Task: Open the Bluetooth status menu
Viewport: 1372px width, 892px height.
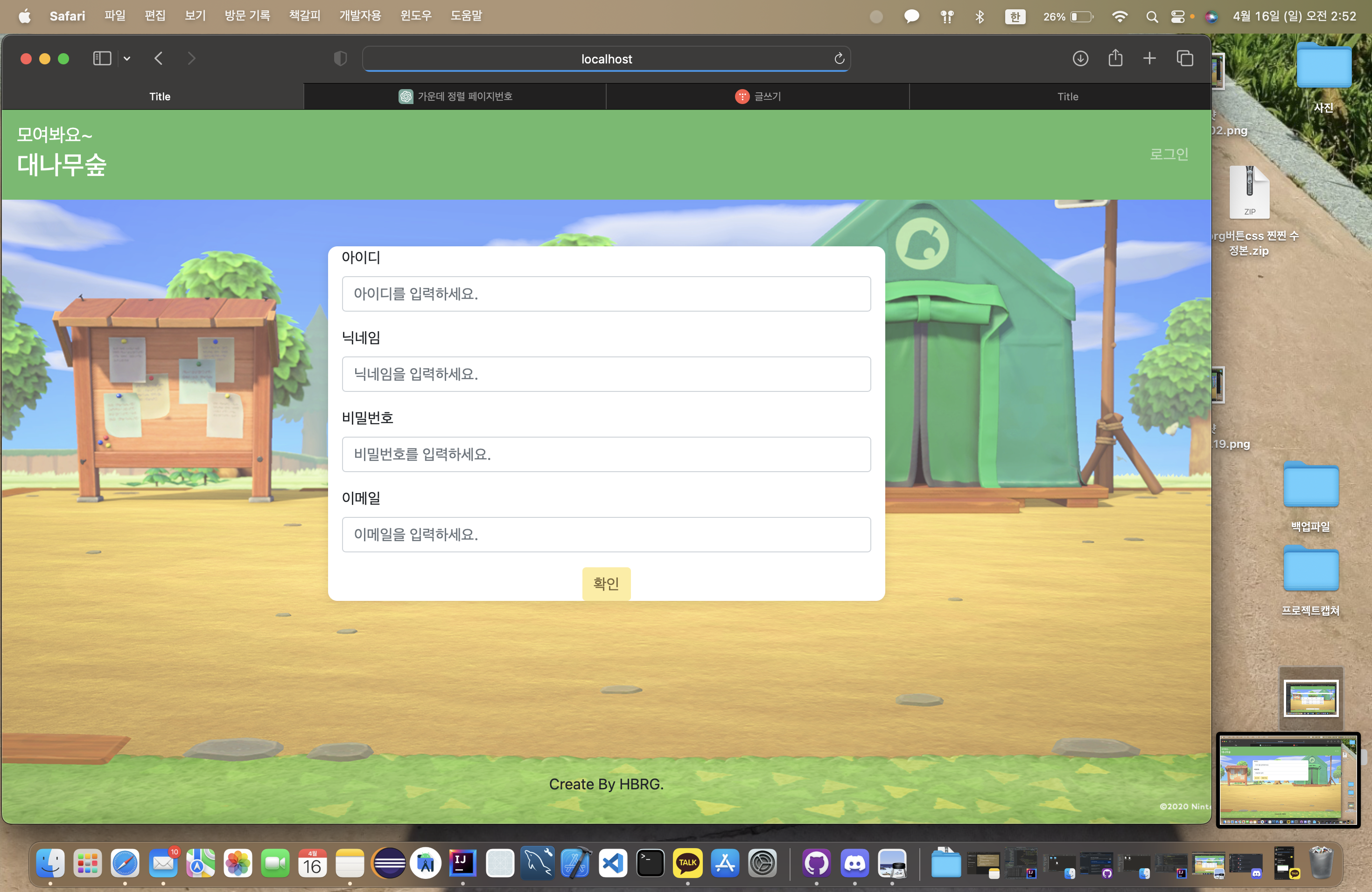Action: tap(980, 17)
